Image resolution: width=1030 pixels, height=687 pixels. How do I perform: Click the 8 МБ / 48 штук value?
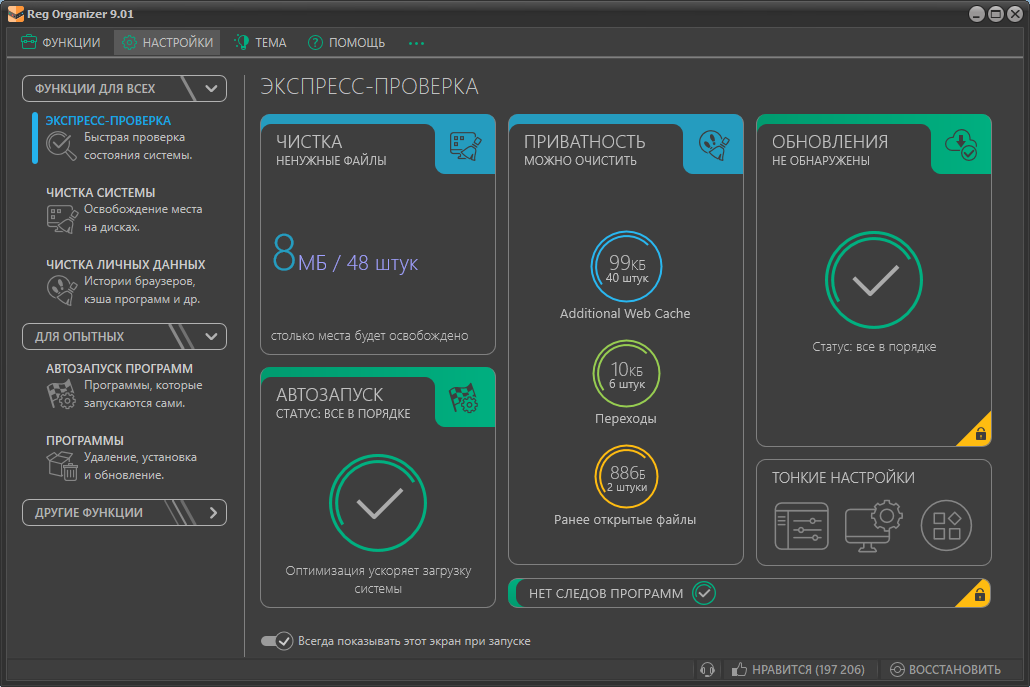click(x=345, y=254)
